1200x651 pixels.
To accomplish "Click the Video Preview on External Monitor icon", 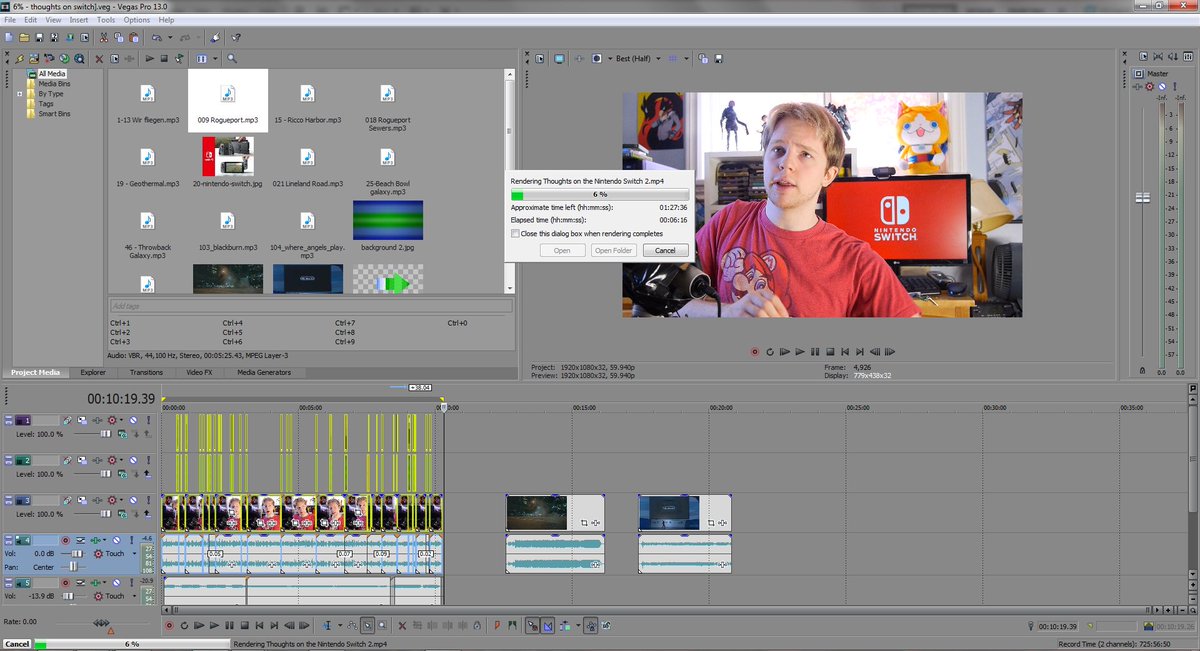I will click(x=559, y=58).
